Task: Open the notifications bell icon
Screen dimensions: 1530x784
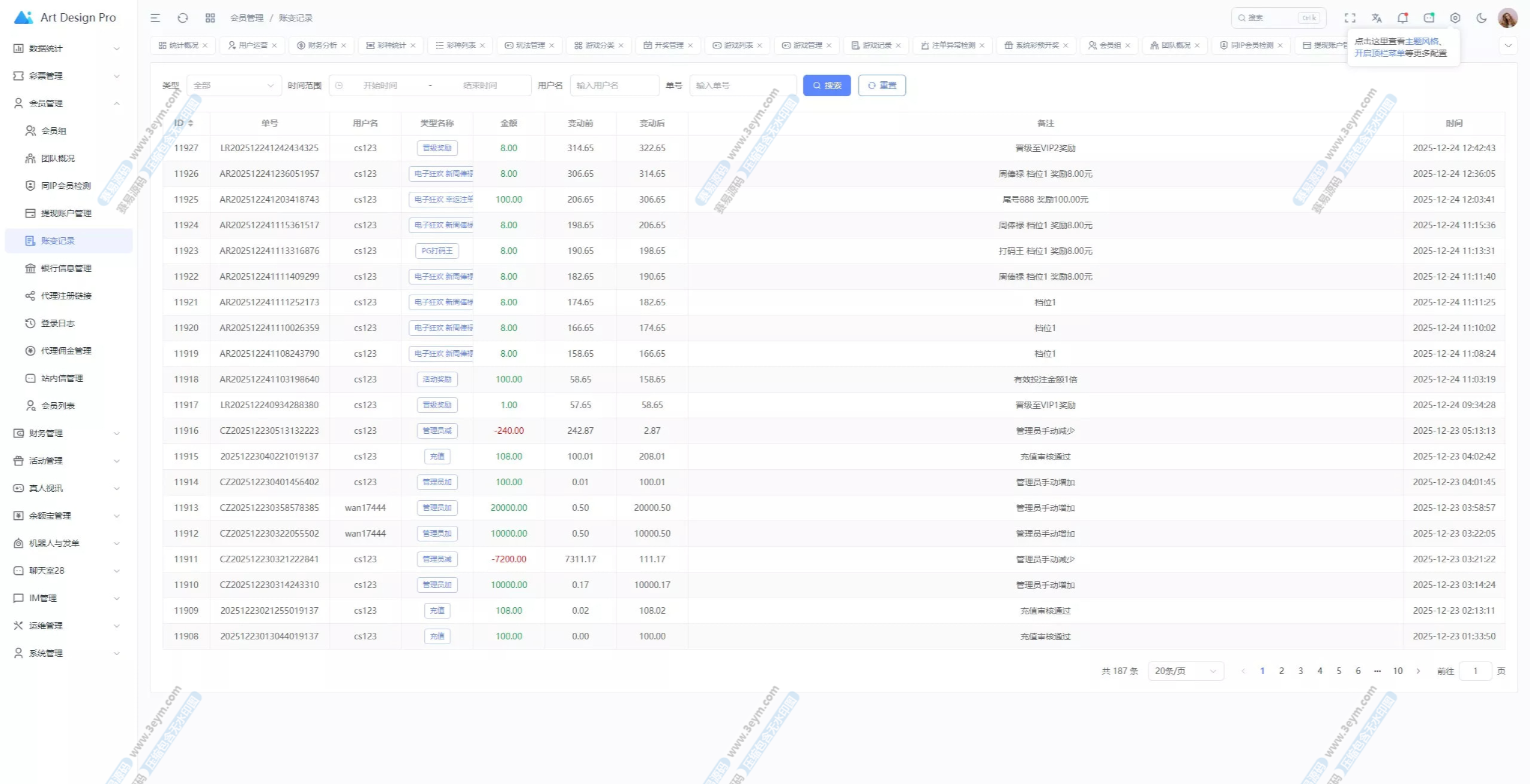Action: [x=1403, y=18]
